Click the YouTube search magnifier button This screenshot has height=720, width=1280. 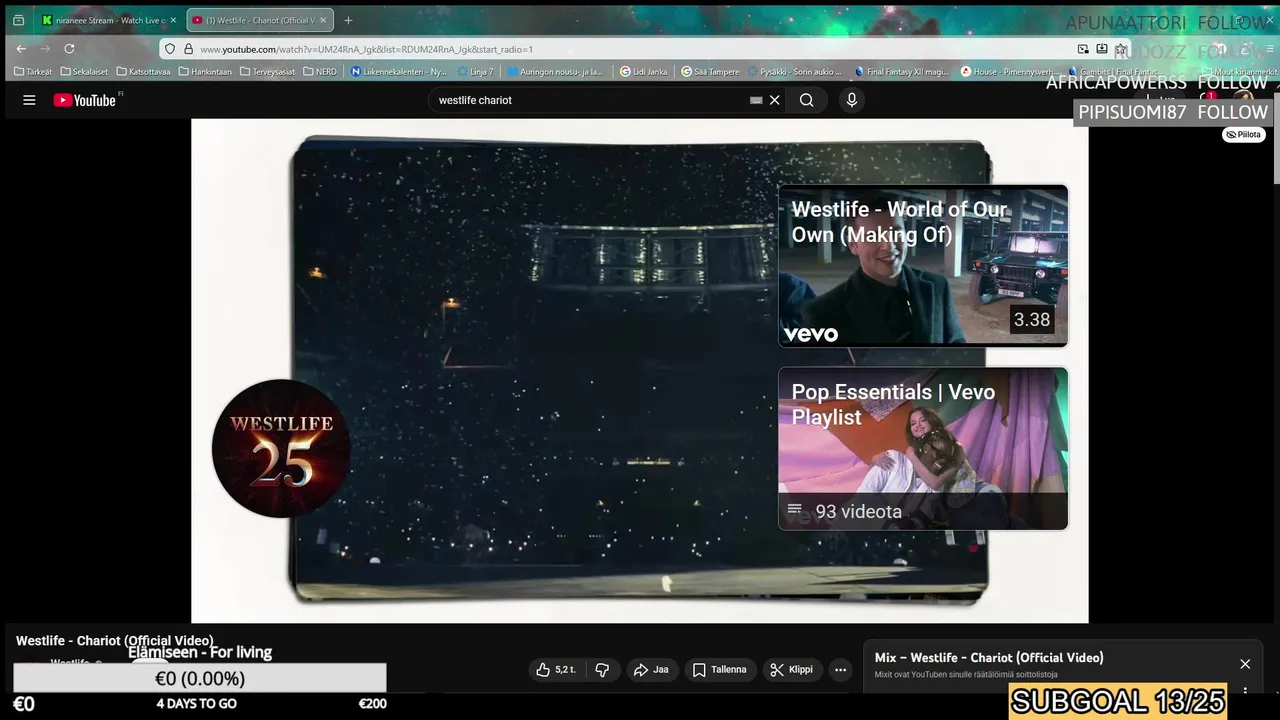pos(806,100)
